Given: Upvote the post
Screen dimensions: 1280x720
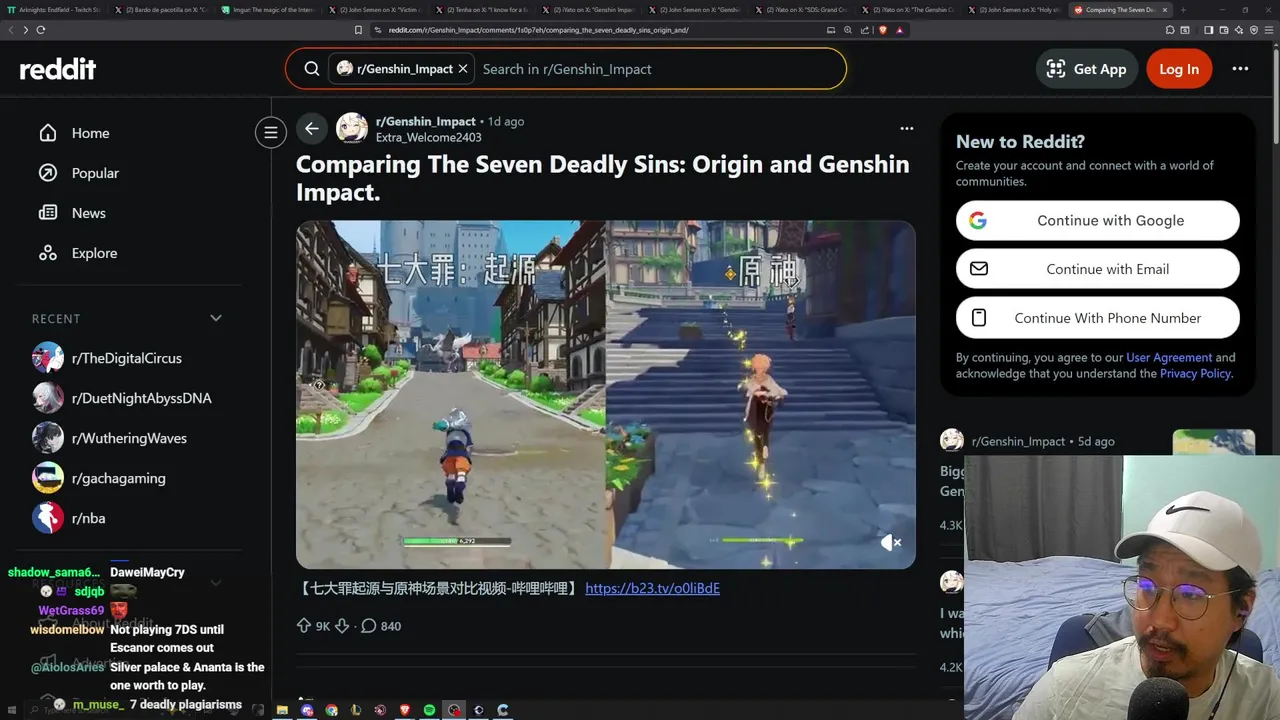Looking at the screenshot, I should 304,626.
